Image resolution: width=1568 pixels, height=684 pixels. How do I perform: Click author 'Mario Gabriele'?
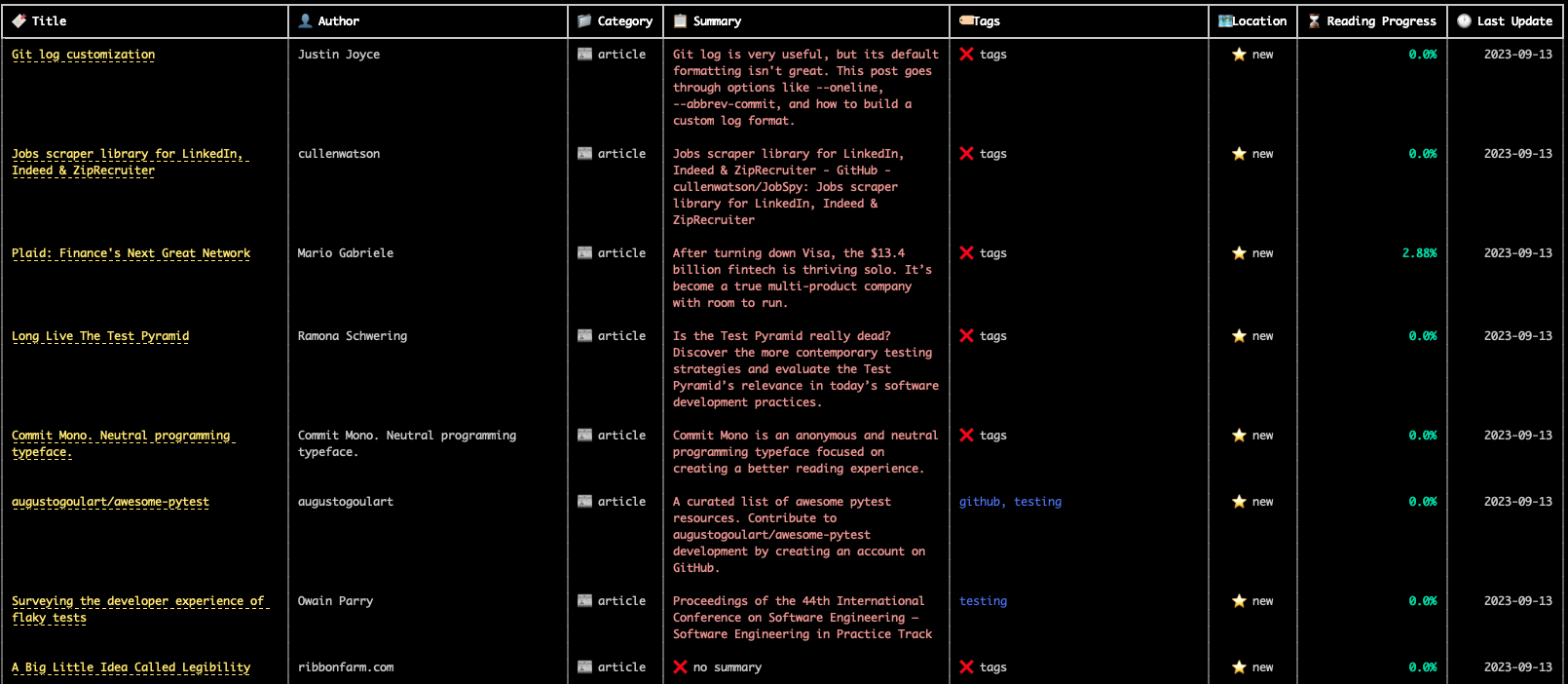click(346, 253)
